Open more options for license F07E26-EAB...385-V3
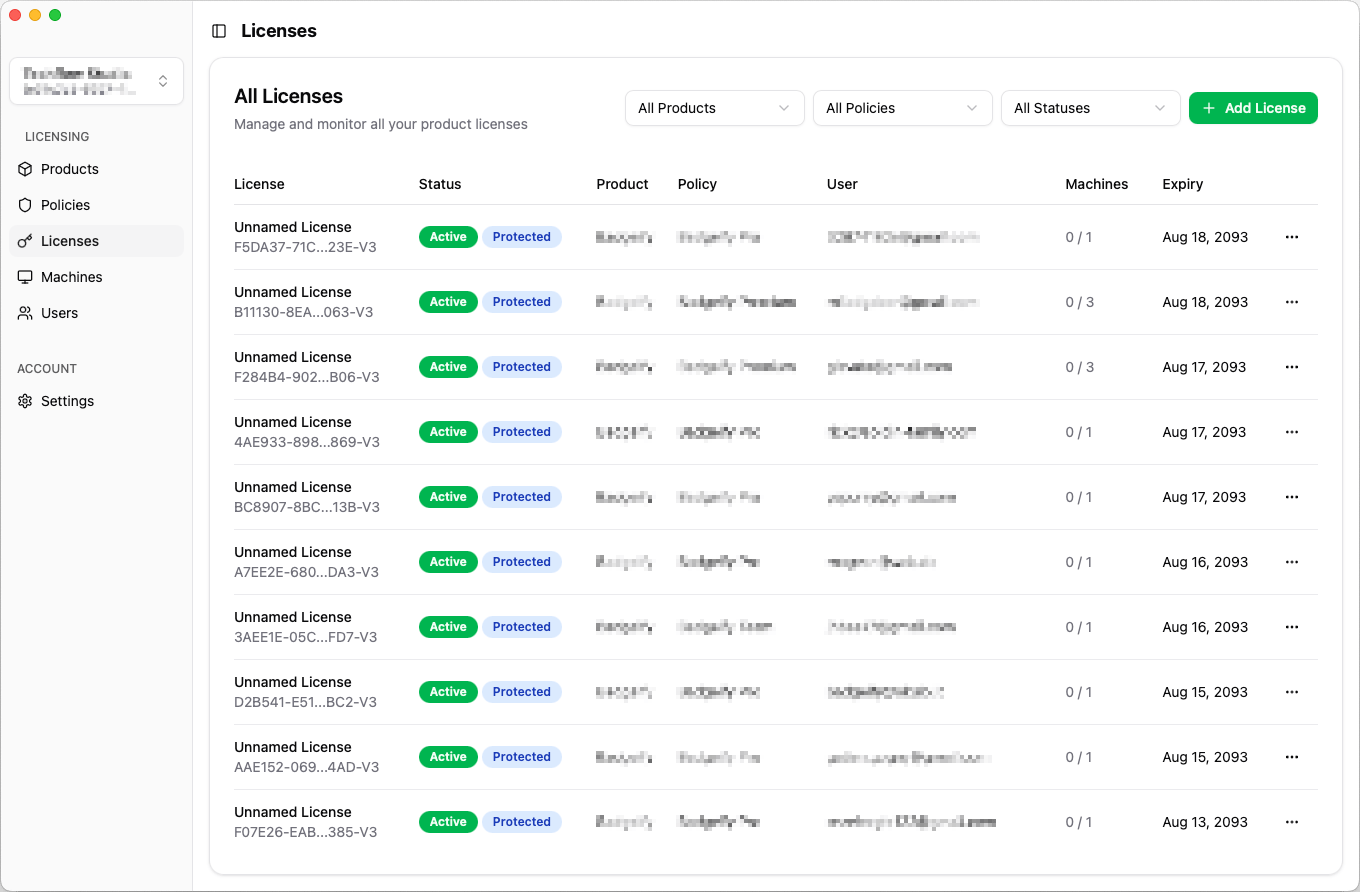The image size is (1360, 892). pyautogui.click(x=1292, y=822)
